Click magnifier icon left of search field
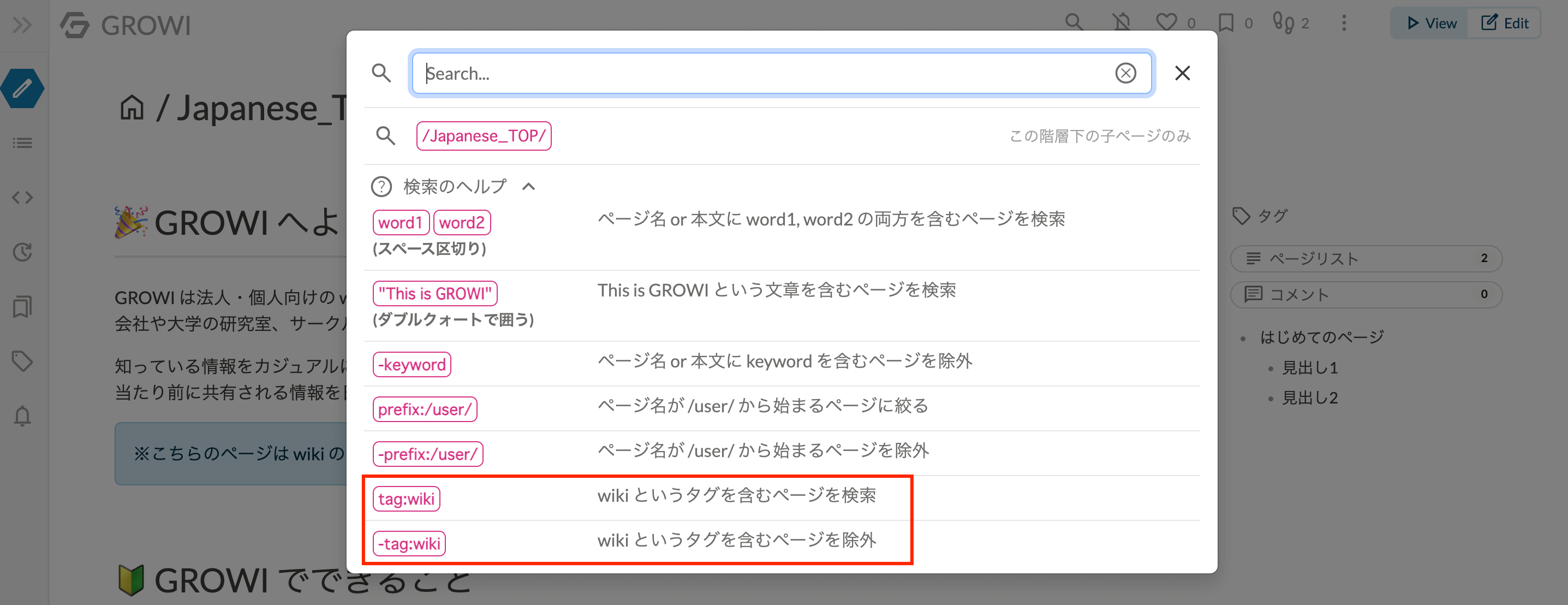The width and height of the screenshot is (1568, 605). [x=381, y=73]
